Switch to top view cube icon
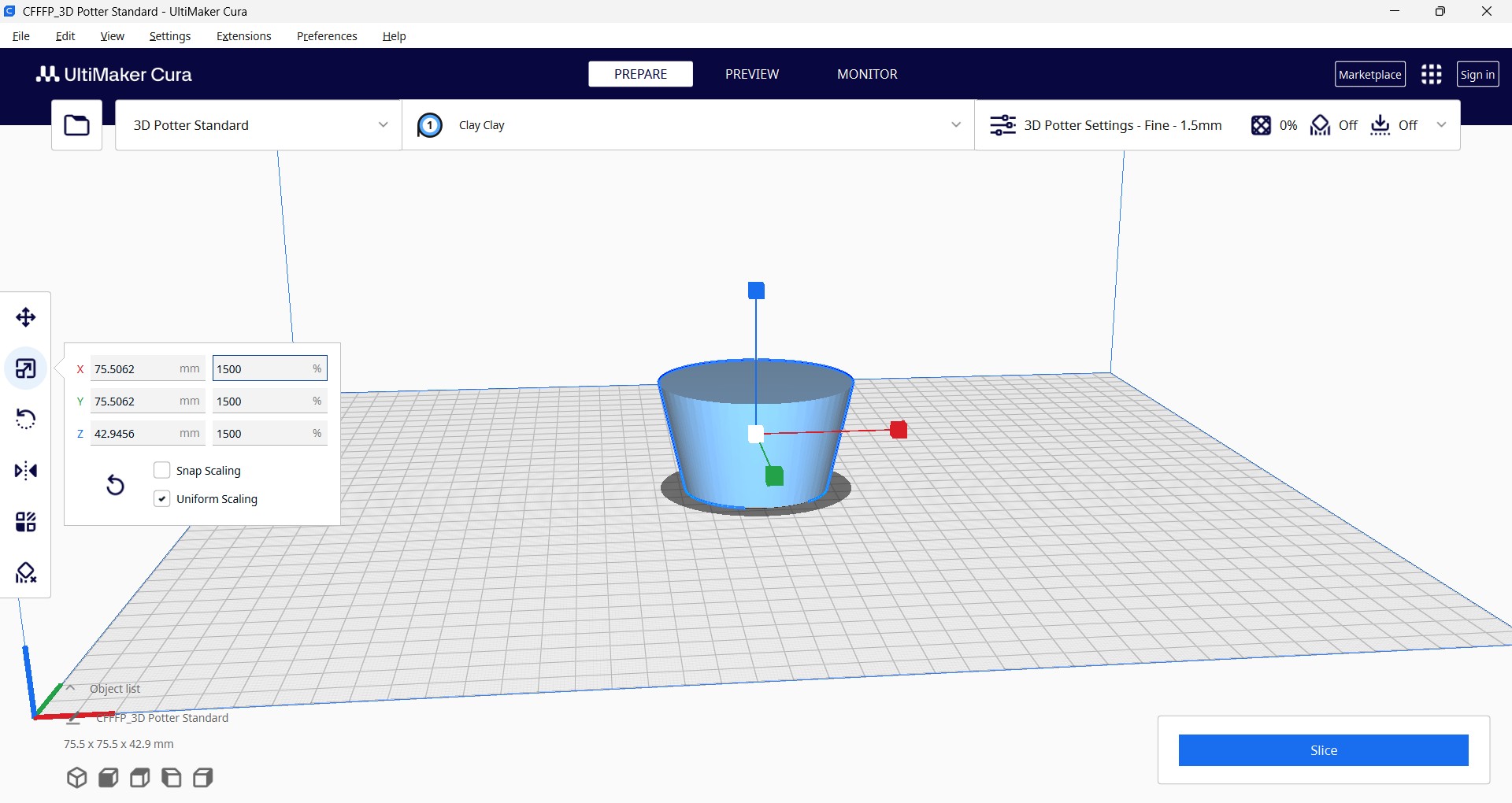Image resolution: width=1512 pixels, height=803 pixels. (139, 778)
